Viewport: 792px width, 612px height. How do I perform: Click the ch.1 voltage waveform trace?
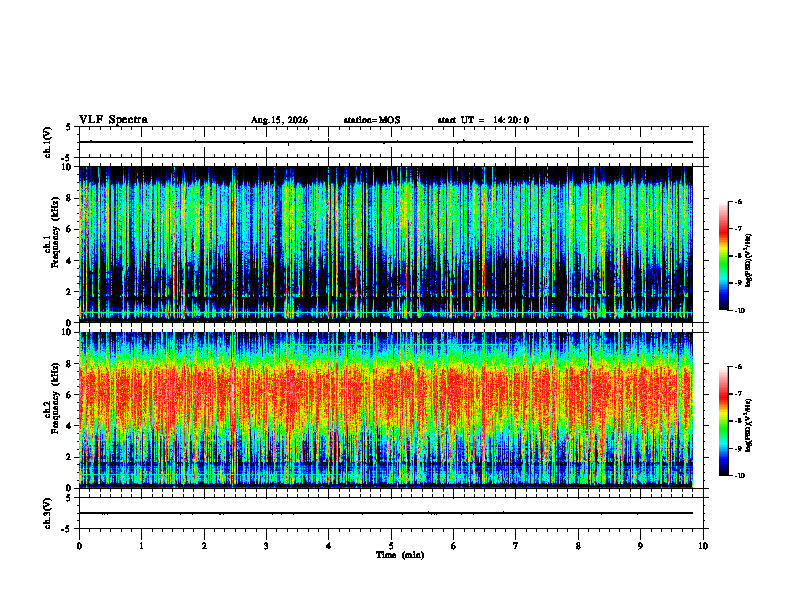(x=385, y=142)
